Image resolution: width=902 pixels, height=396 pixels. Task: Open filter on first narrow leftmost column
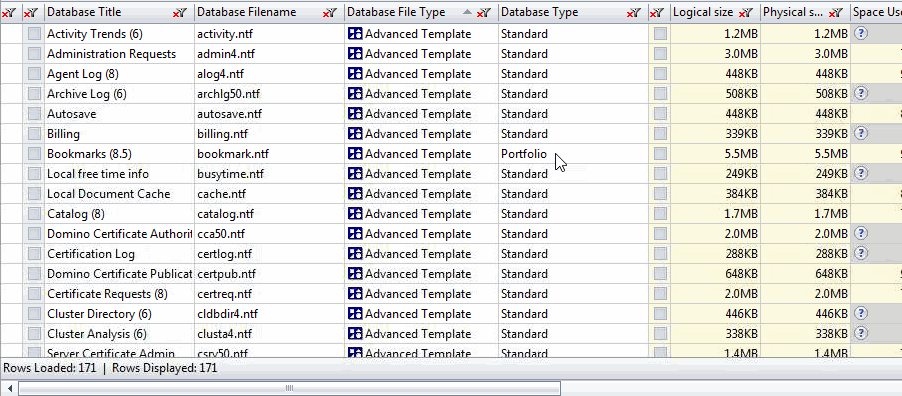9,13
